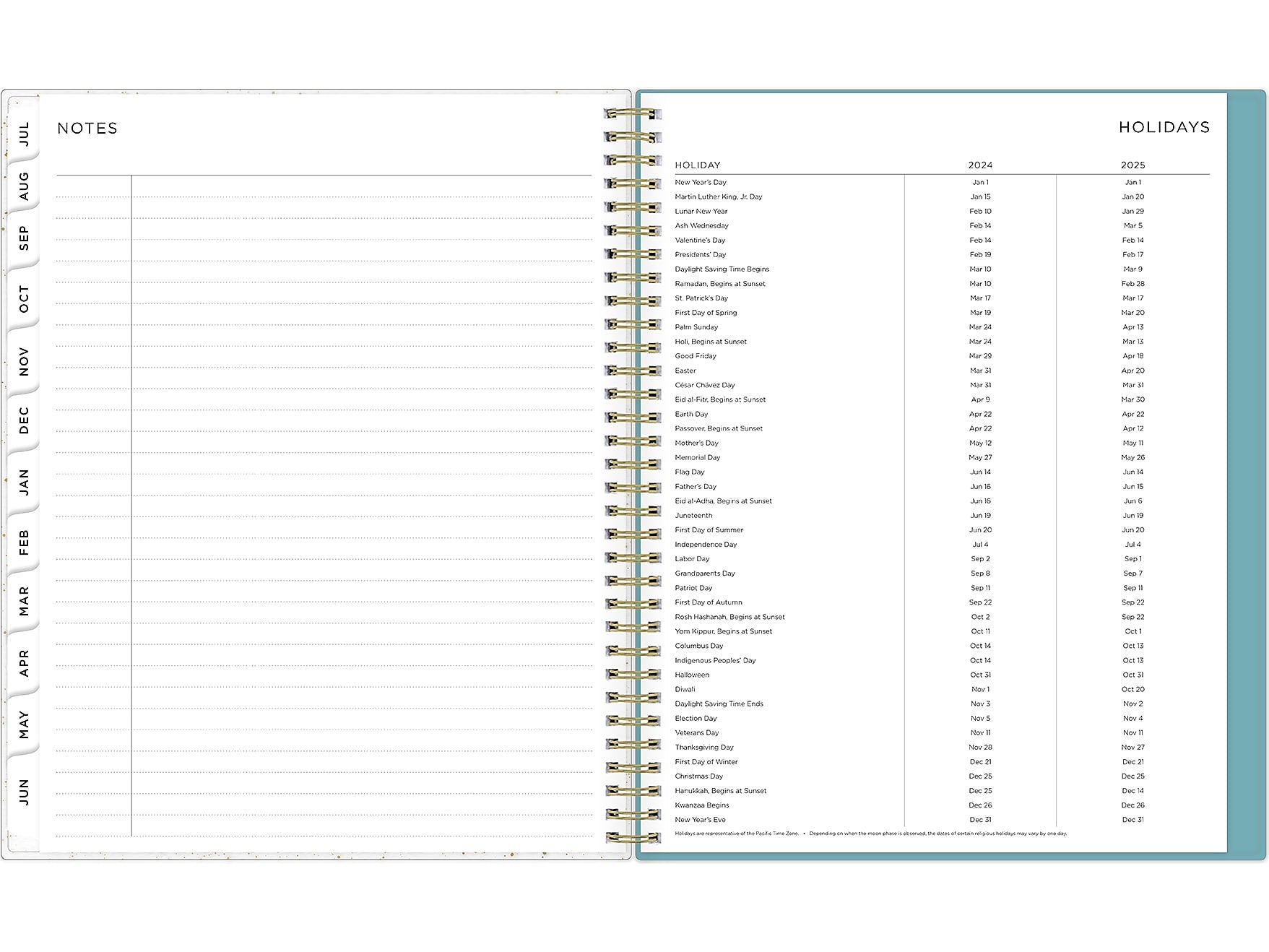1269x952 pixels.
Task: Click Eid al-Fitr, Begins at Sunset
Action: coord(720,399)
